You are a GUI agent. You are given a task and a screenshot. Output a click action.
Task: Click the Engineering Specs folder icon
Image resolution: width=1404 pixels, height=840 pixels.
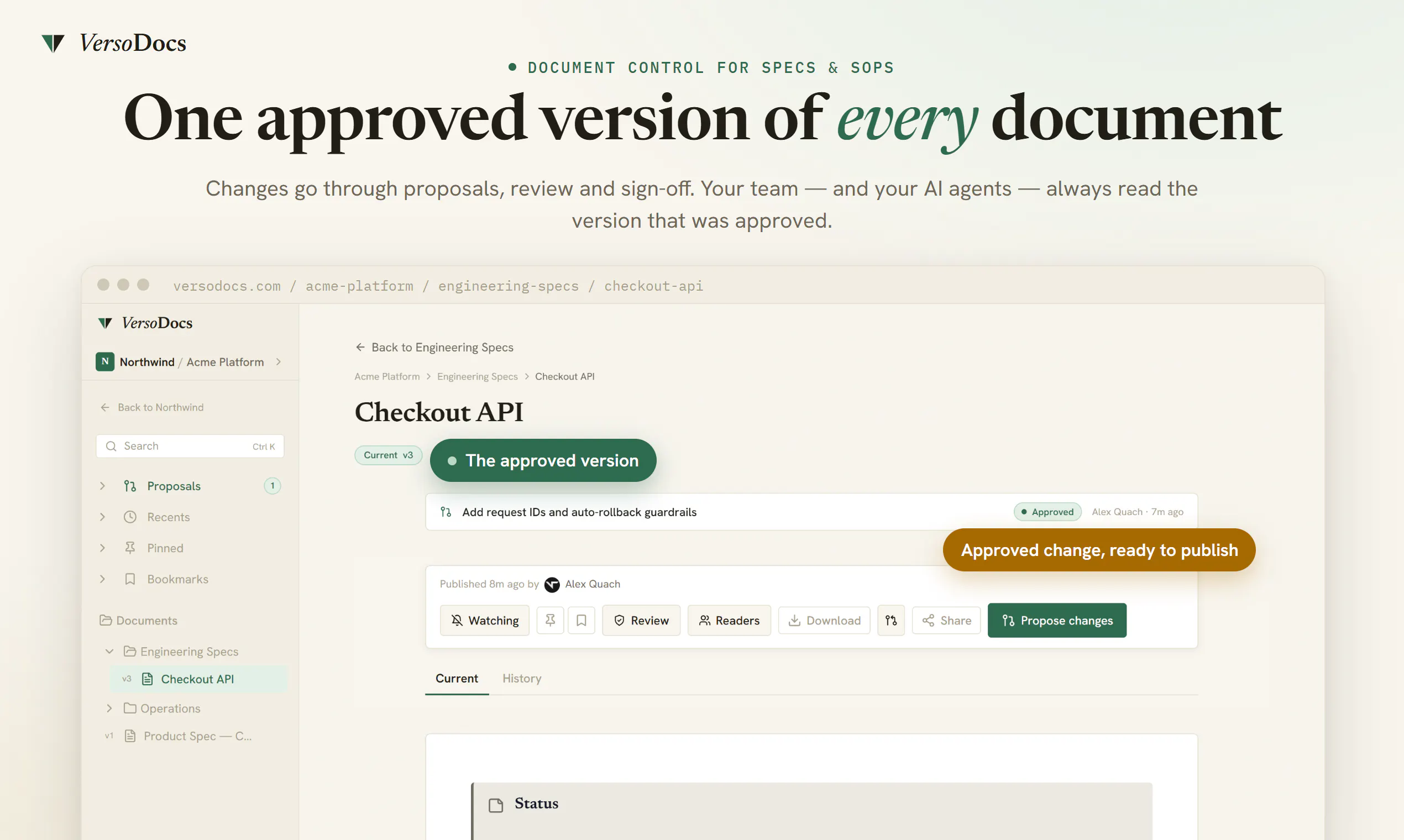pyautogui.click(x=130, y=651)
